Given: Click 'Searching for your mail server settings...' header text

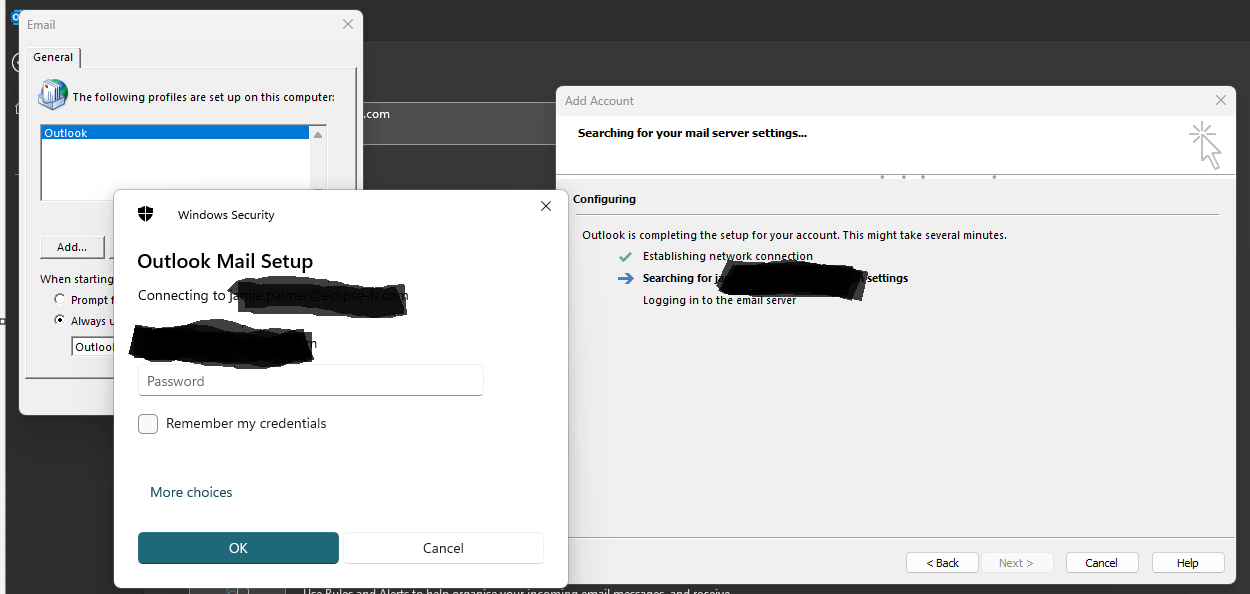Looking at the screenshot, I should point(692,133).
